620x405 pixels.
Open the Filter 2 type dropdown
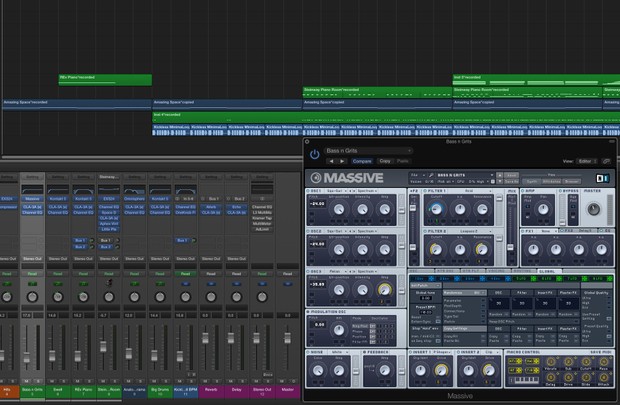point(473,231)
